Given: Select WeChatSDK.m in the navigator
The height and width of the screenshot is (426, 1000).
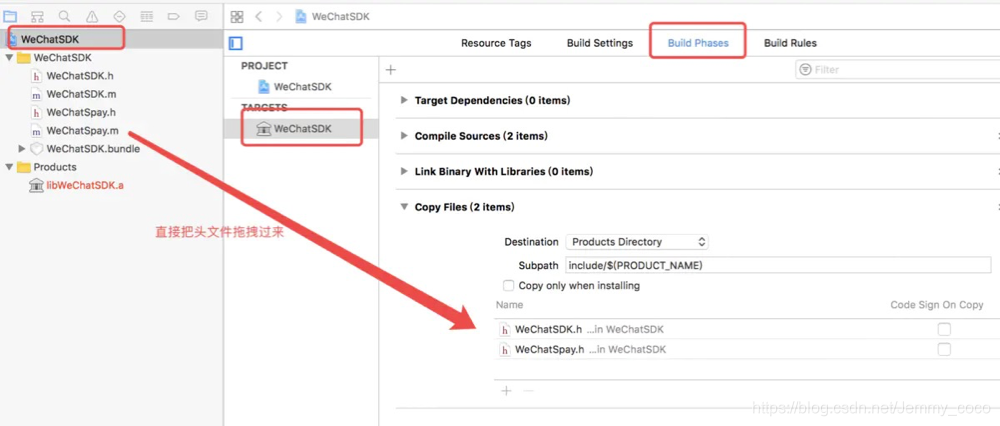Looking at the screenshot, I should coord(81,94).
